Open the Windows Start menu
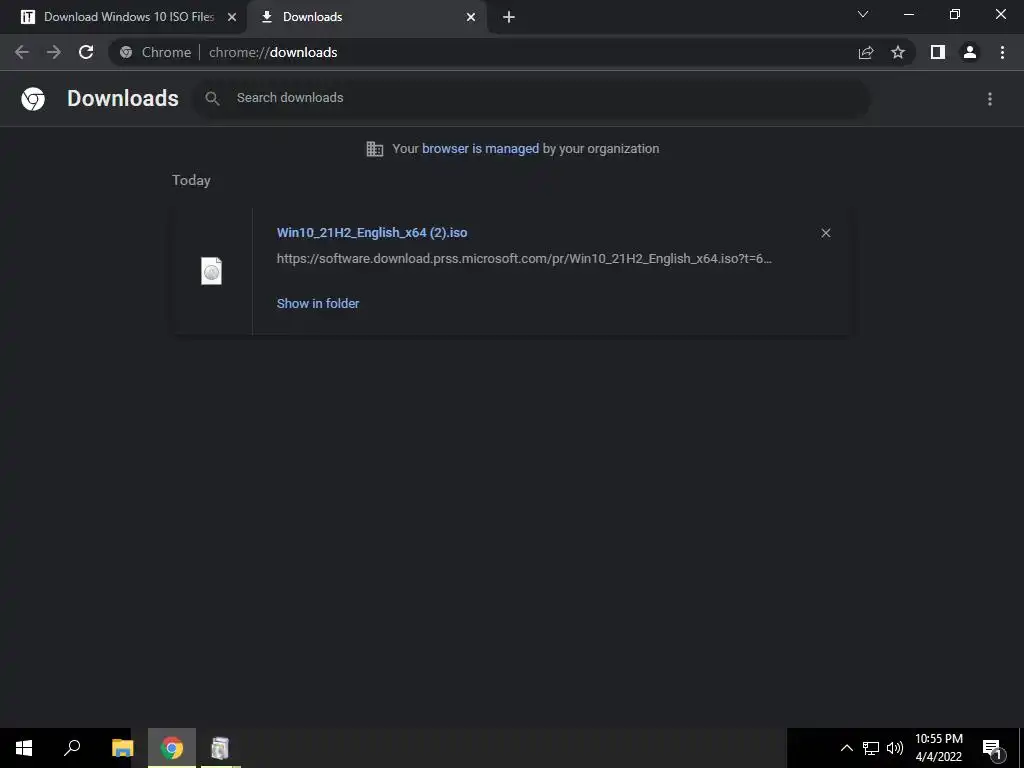The width and height of the screenshot is (1024, 768). pyautogui.click(x=24, y=748)
